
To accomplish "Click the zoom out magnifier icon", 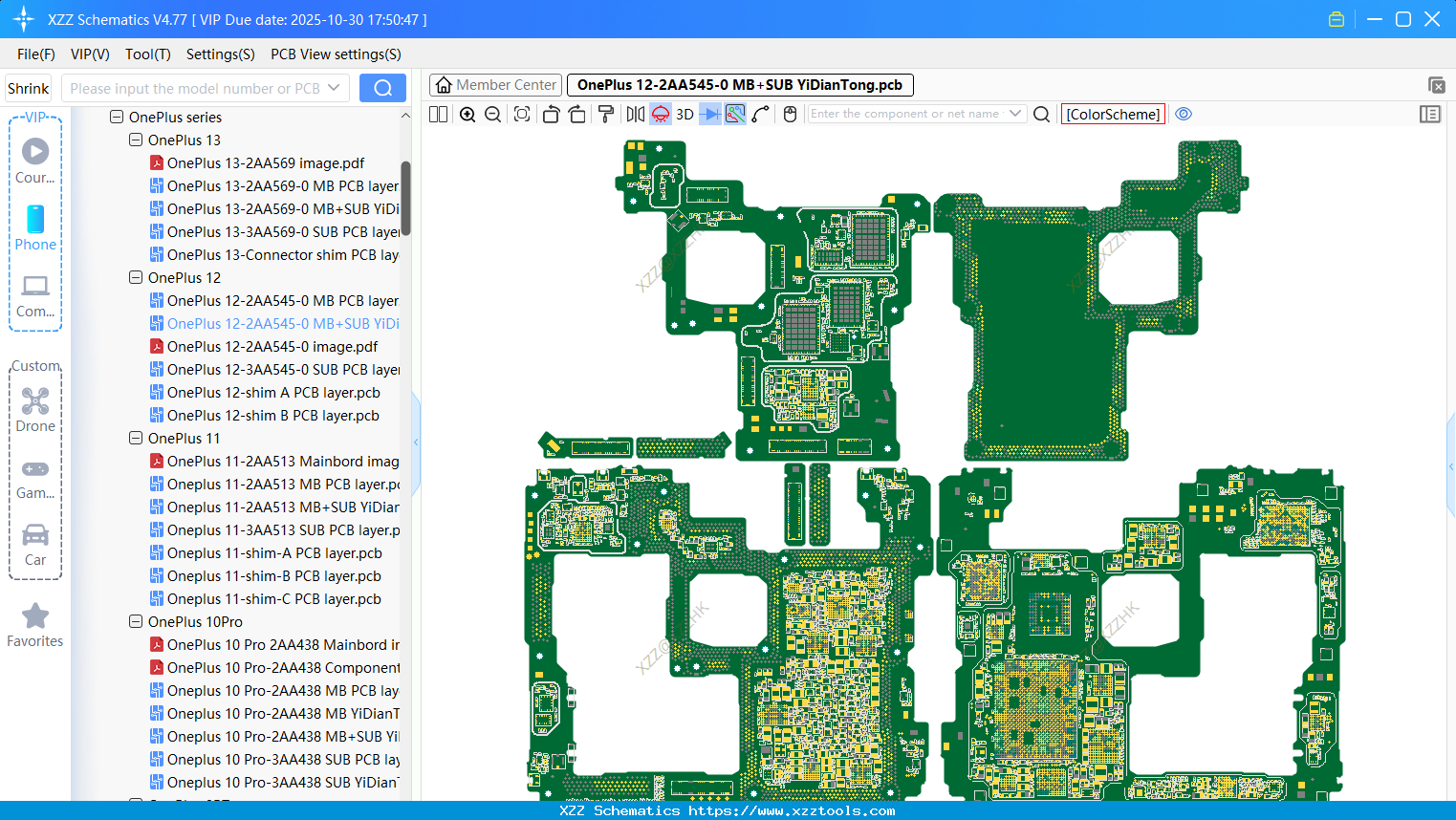I will click(493, 115).
